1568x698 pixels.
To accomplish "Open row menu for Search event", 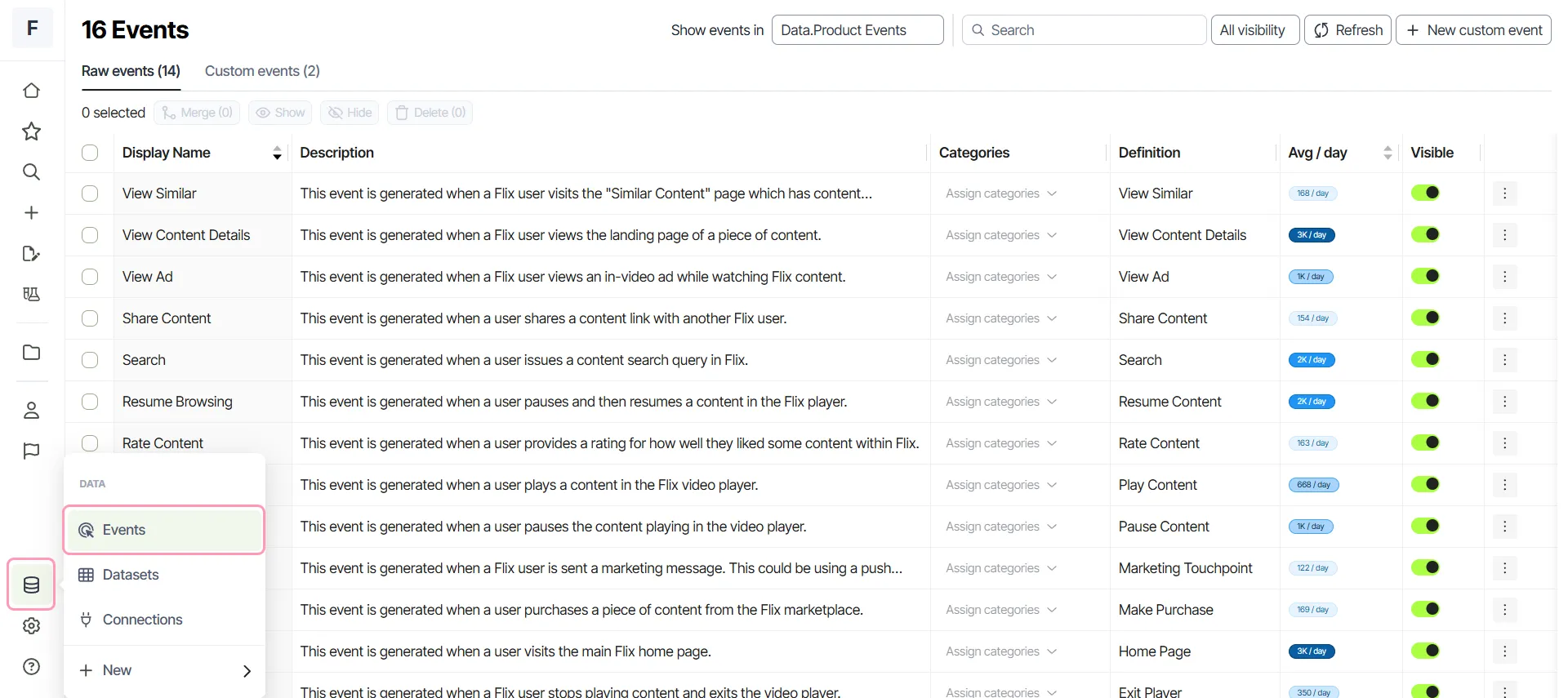I will 1504,360.
